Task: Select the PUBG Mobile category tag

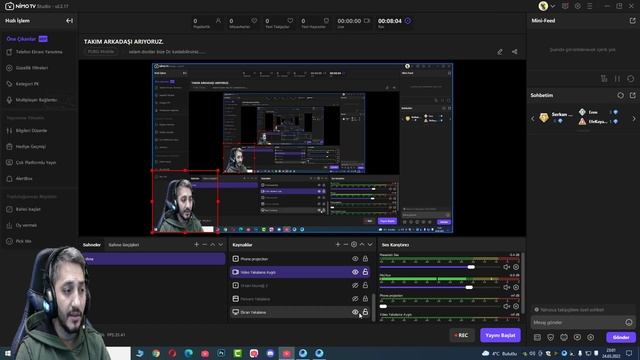Action: (101, 52)
